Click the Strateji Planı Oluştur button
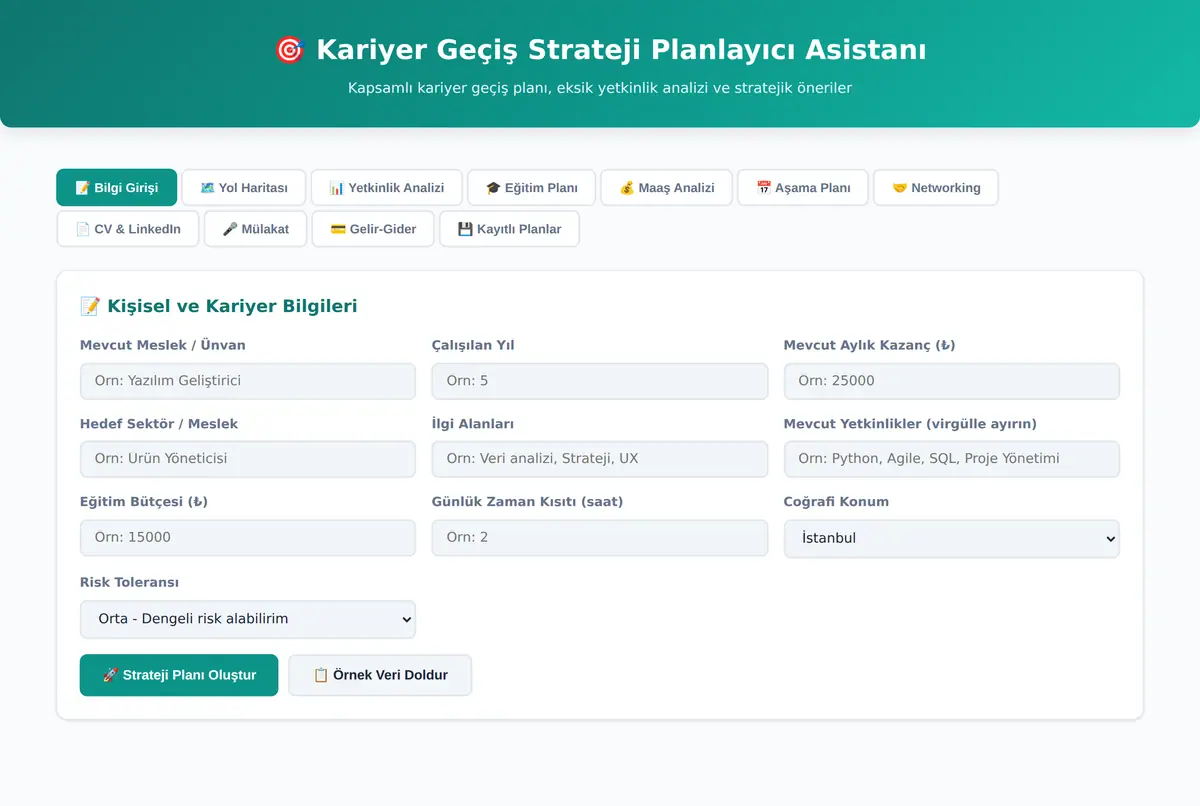 click(179, 675)
